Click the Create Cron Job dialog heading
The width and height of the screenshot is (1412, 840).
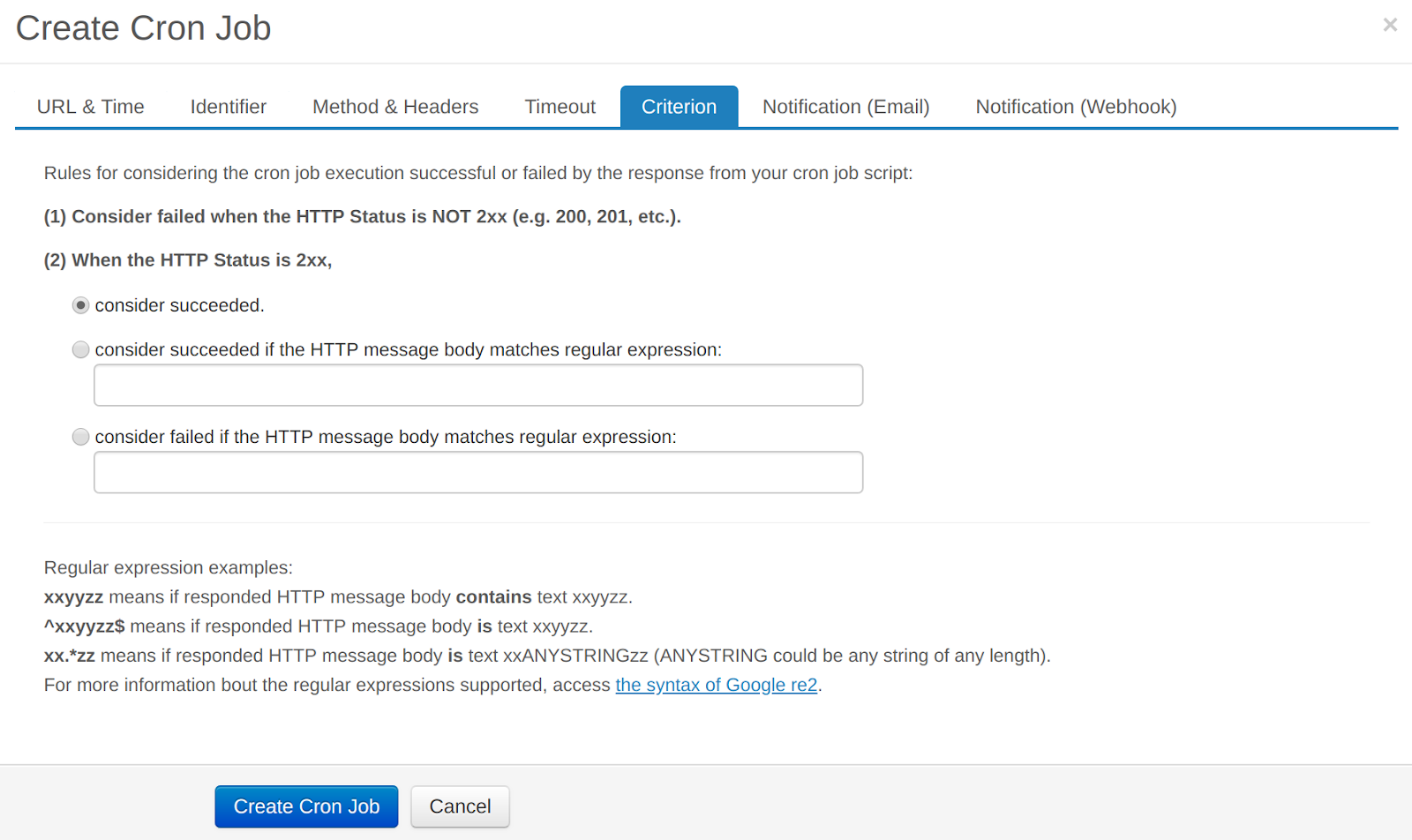click(144, 28)
